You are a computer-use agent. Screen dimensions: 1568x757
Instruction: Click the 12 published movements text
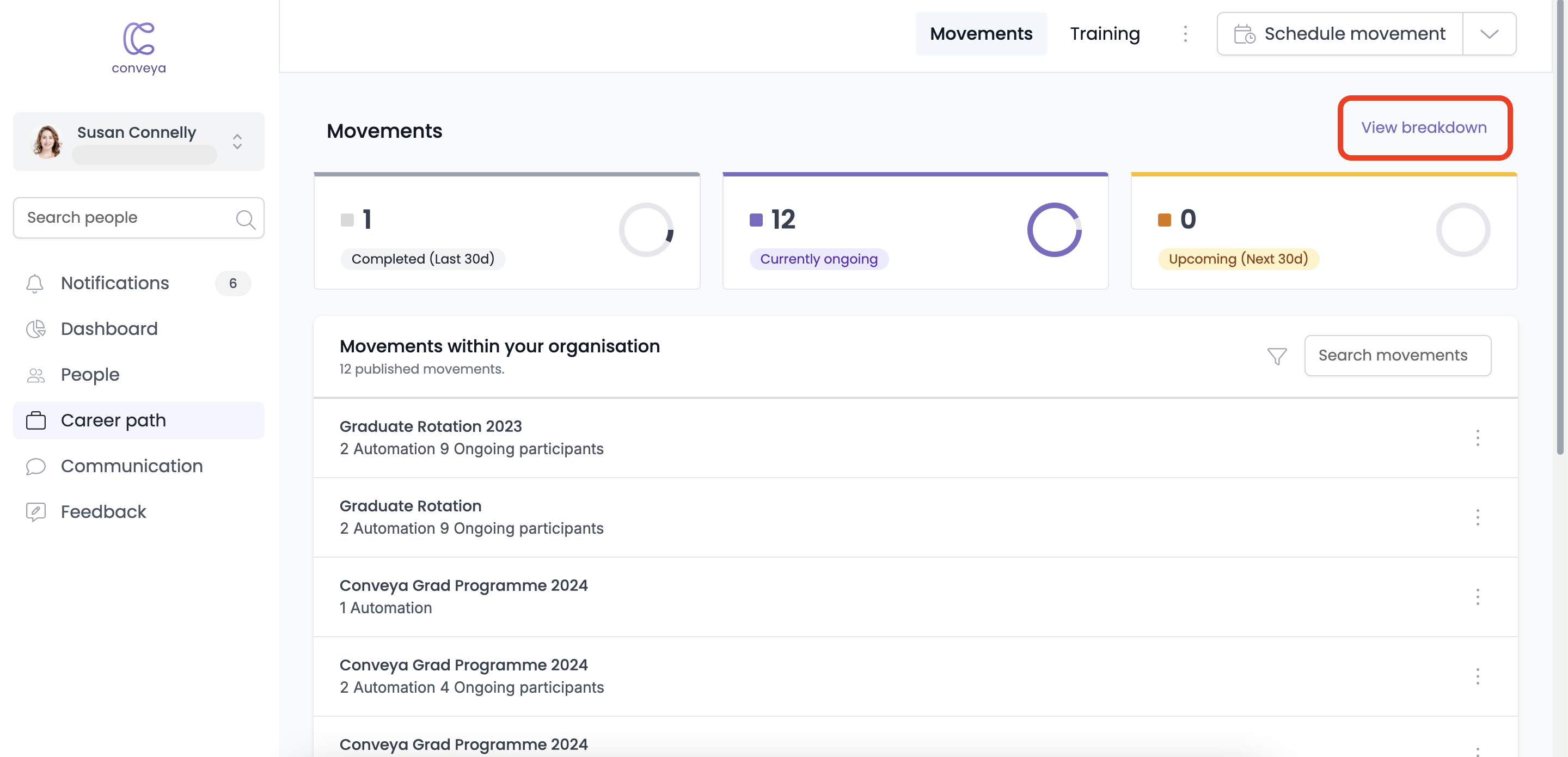point(422,369)
